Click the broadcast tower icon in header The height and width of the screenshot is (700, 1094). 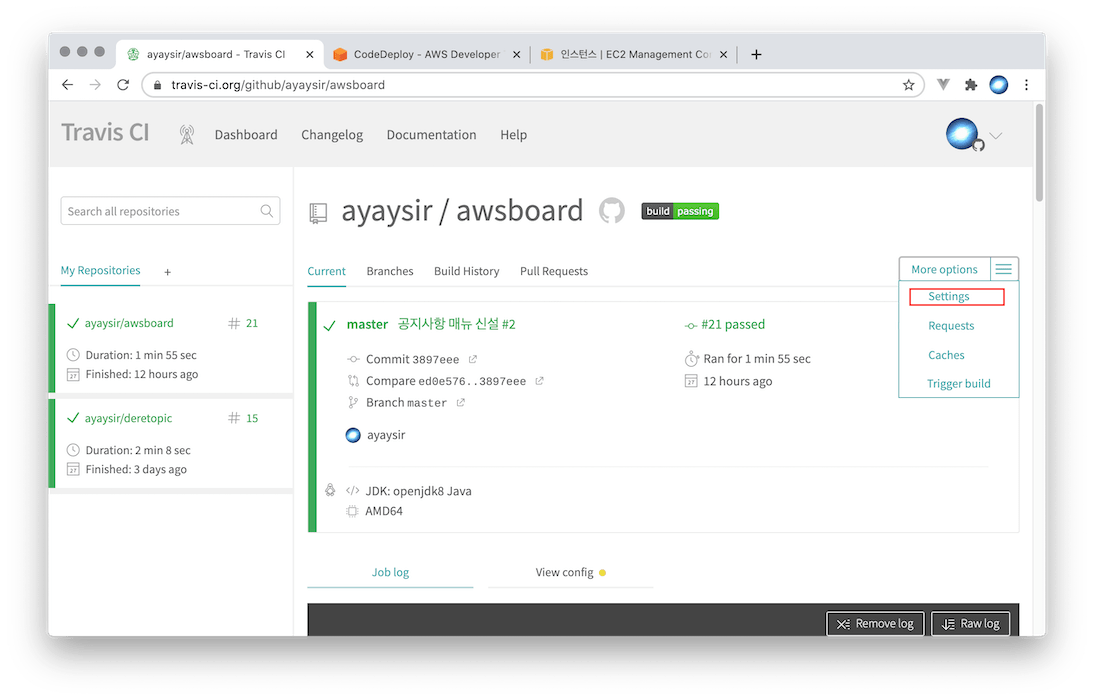(187, 135)
